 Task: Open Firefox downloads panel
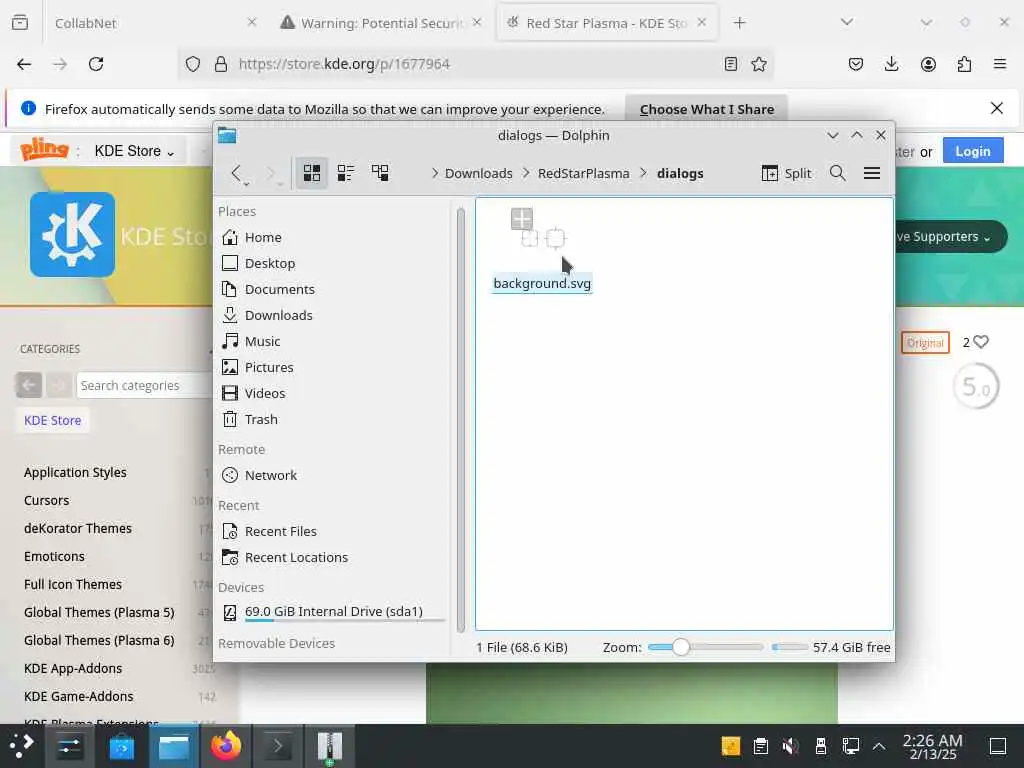pyautogui.click(x=891, y=64)
